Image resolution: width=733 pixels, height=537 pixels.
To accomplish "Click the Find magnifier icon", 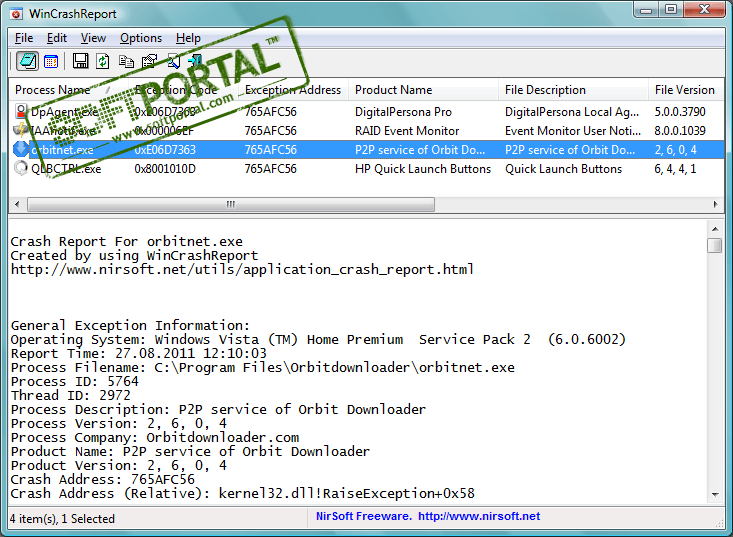I will tap(173, 61).
